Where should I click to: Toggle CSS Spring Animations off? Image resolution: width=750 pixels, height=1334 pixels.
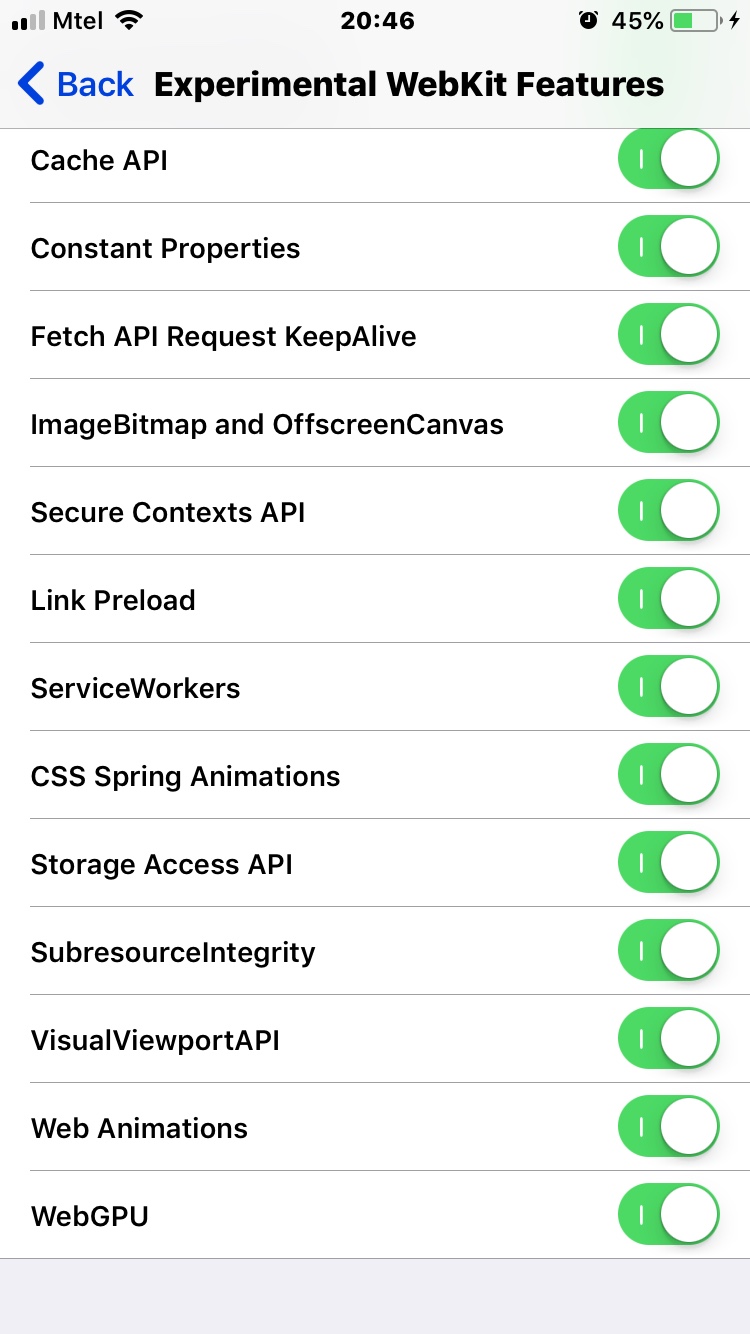(x=669, y=776)
